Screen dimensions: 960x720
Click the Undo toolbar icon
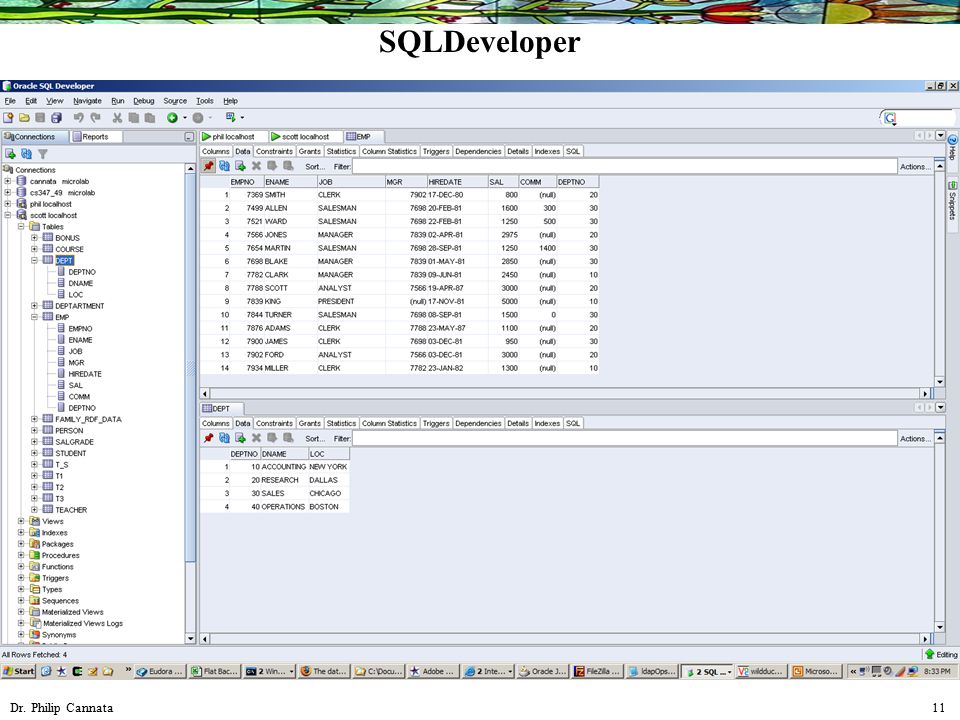click(x=78, y=118)
